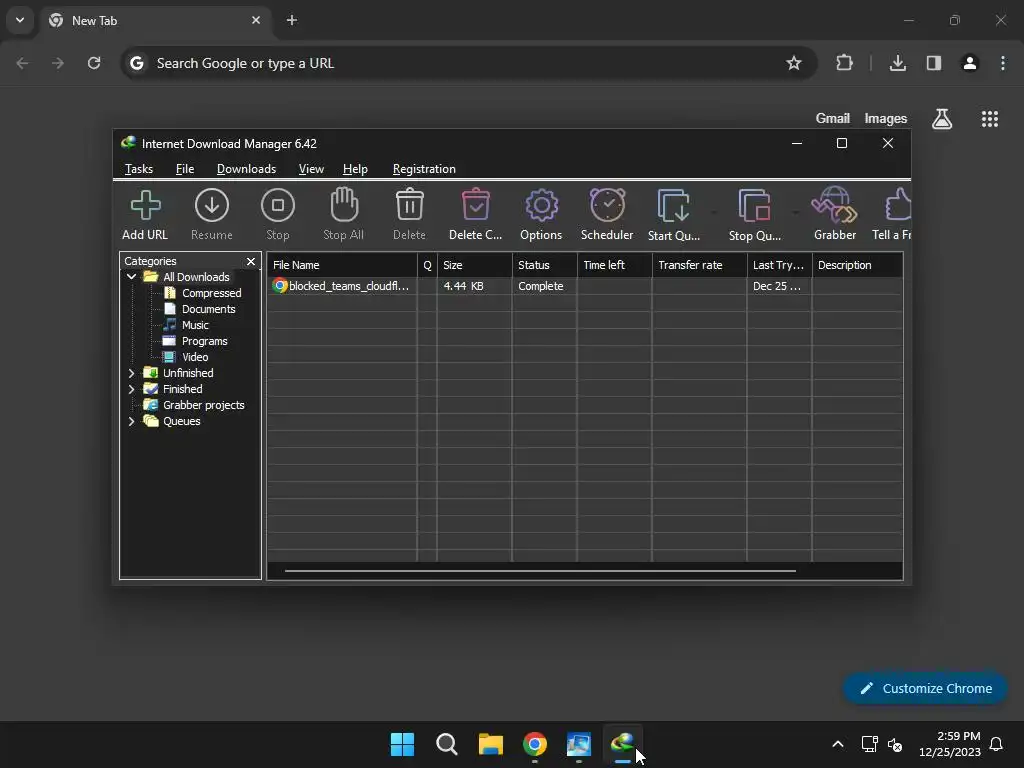Expand the Unfinished category

(131, 373)
